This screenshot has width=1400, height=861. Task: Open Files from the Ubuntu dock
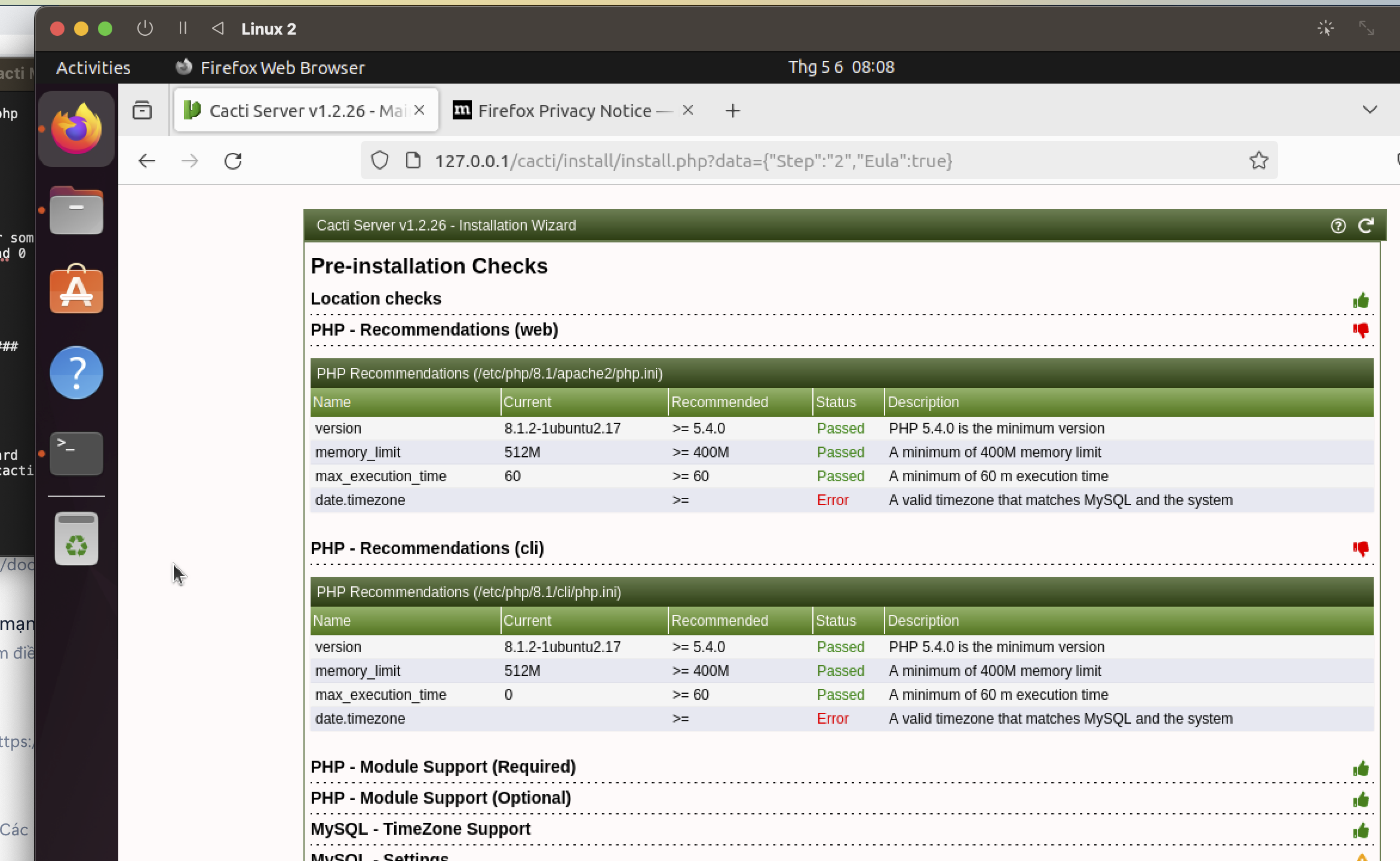[76, 210]
